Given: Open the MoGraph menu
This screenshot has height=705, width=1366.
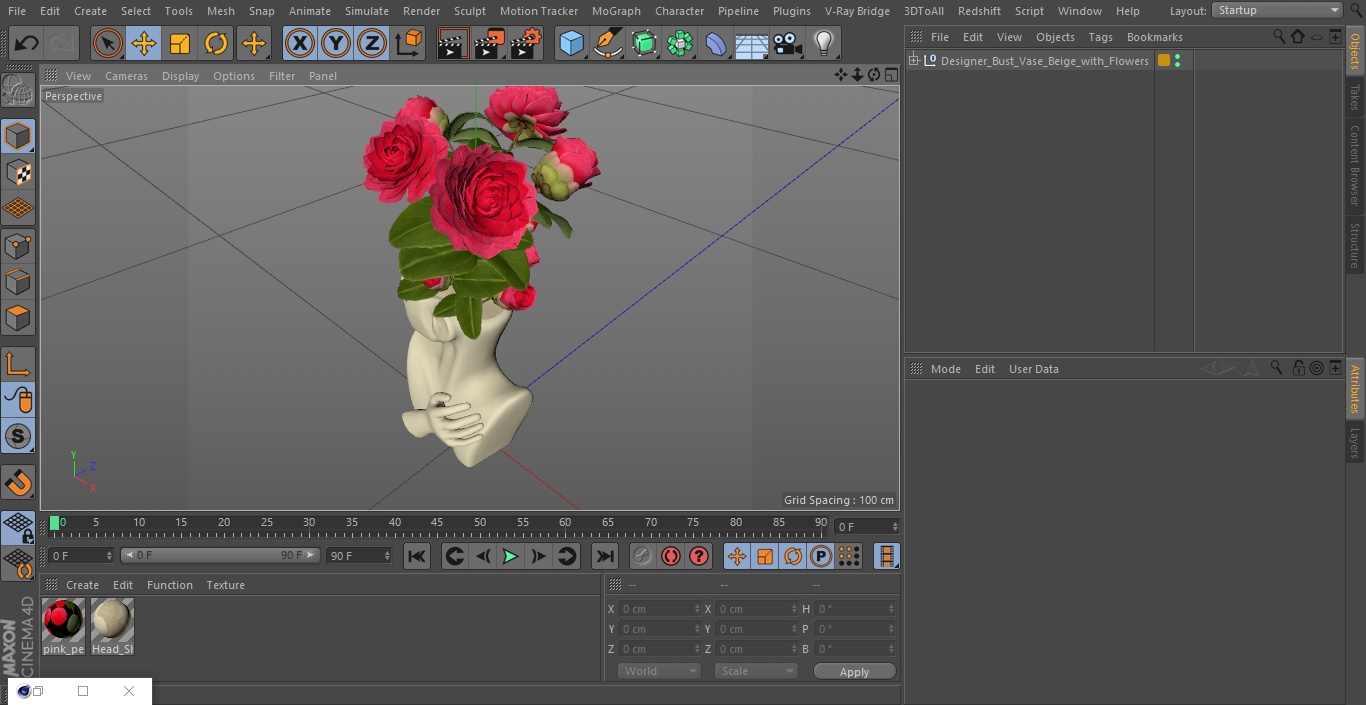Looking at the screenshot, I should point(616,11).
